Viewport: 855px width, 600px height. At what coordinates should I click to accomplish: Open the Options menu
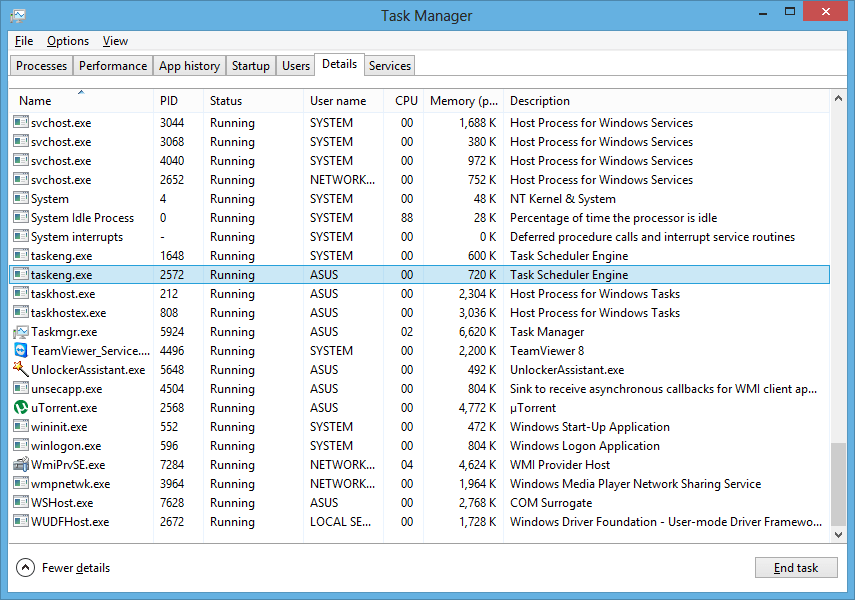click(66, 41)
